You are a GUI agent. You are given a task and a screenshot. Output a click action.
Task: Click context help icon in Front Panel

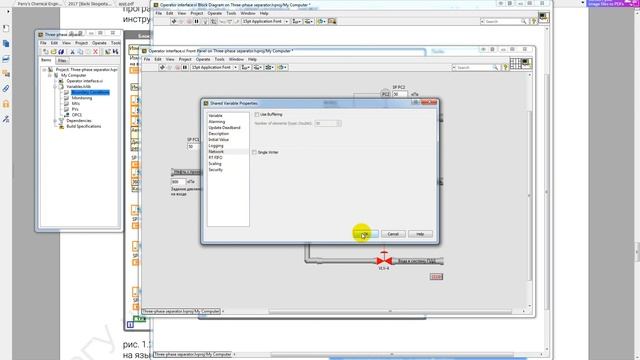(x=505, y=67)
